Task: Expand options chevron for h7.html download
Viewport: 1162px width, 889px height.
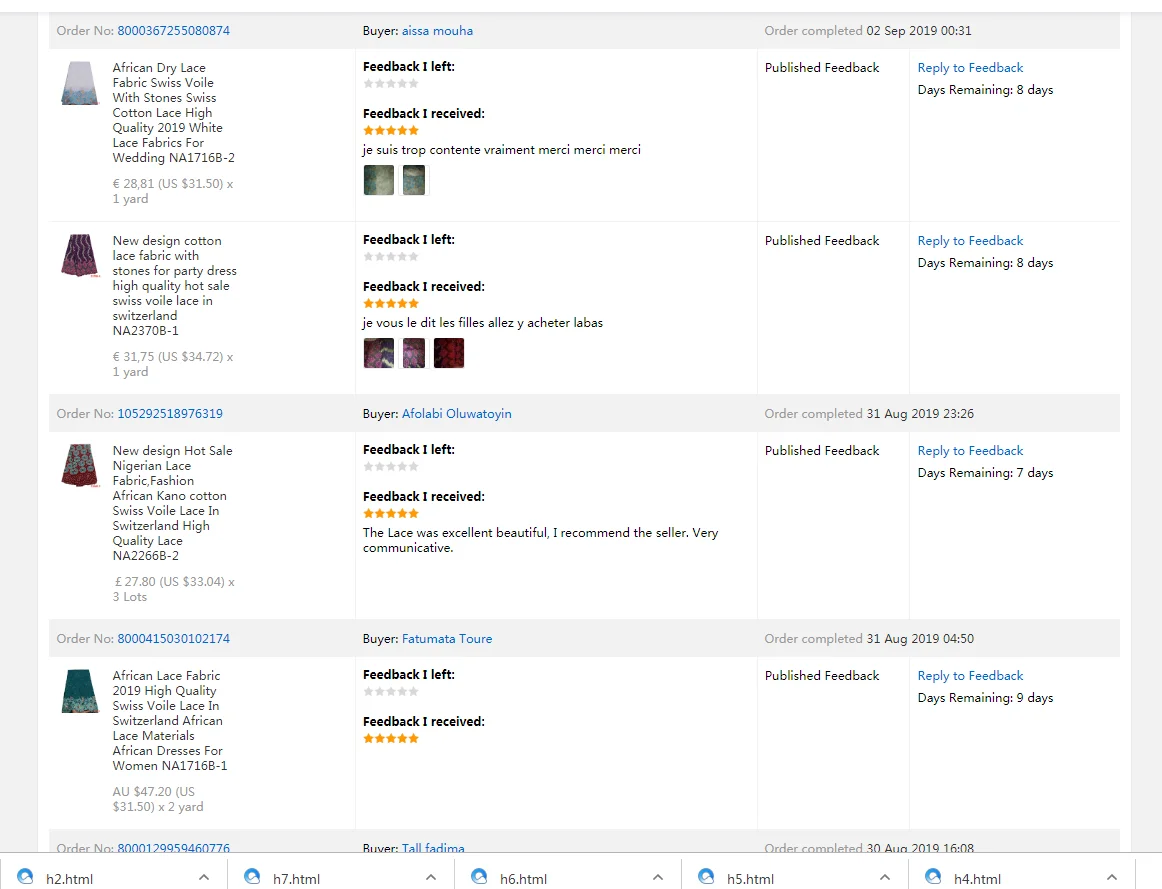Action: [431, 878]
